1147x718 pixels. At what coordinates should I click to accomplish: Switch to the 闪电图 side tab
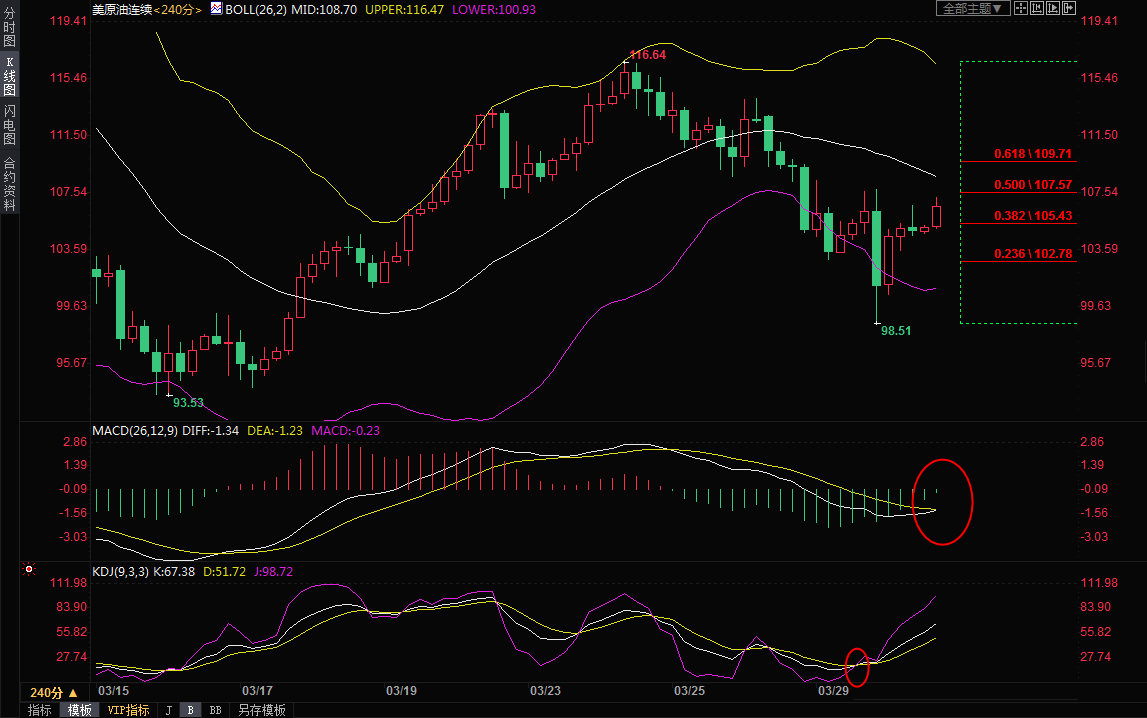9,124
